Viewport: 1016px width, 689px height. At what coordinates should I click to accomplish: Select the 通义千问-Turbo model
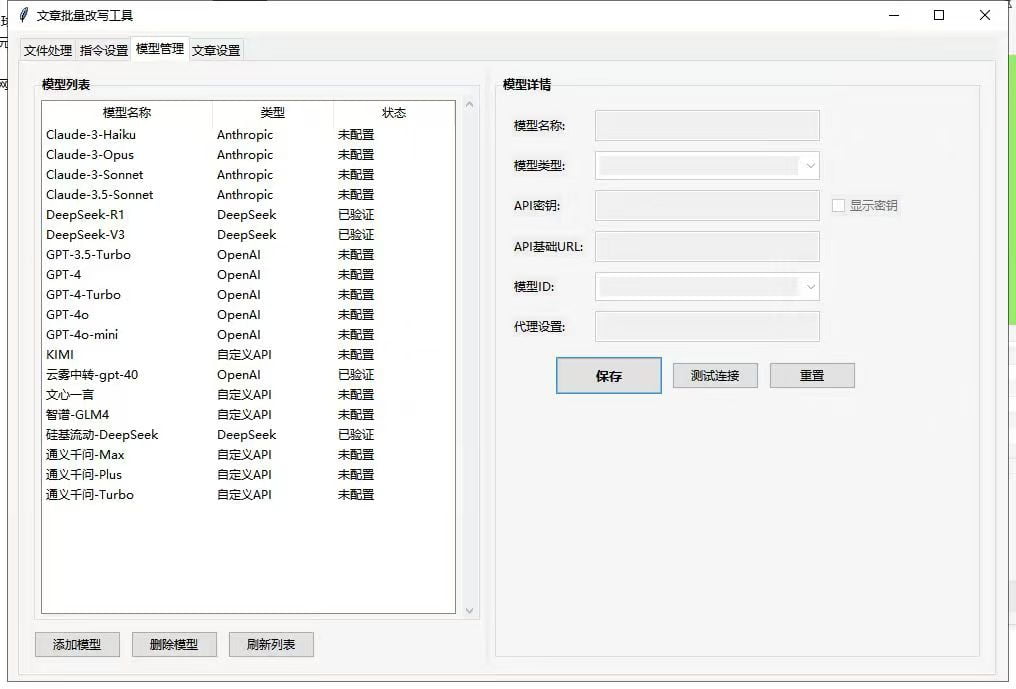pyautogui.click(x=248, y=495)
